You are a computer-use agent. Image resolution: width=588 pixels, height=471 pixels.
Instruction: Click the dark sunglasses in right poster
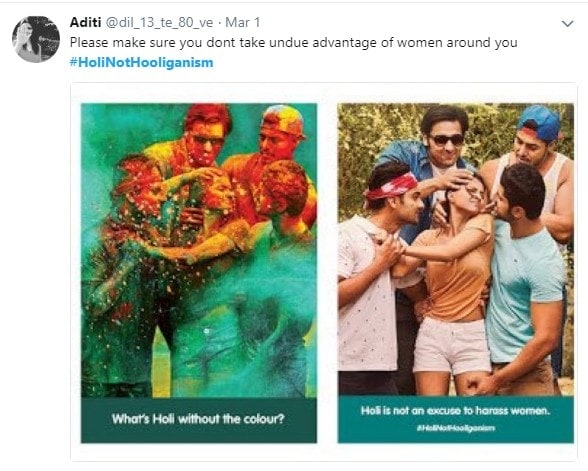(447, 140)
